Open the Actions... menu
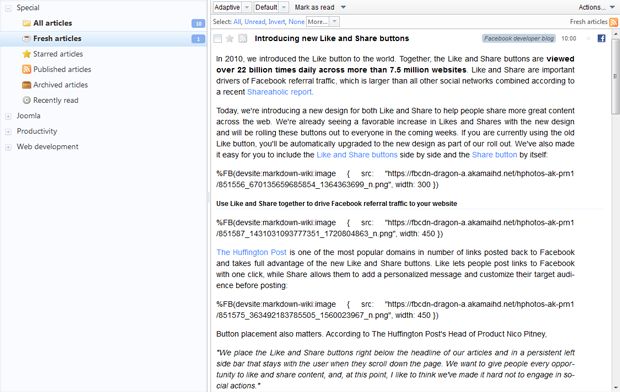 pos(596,7)
